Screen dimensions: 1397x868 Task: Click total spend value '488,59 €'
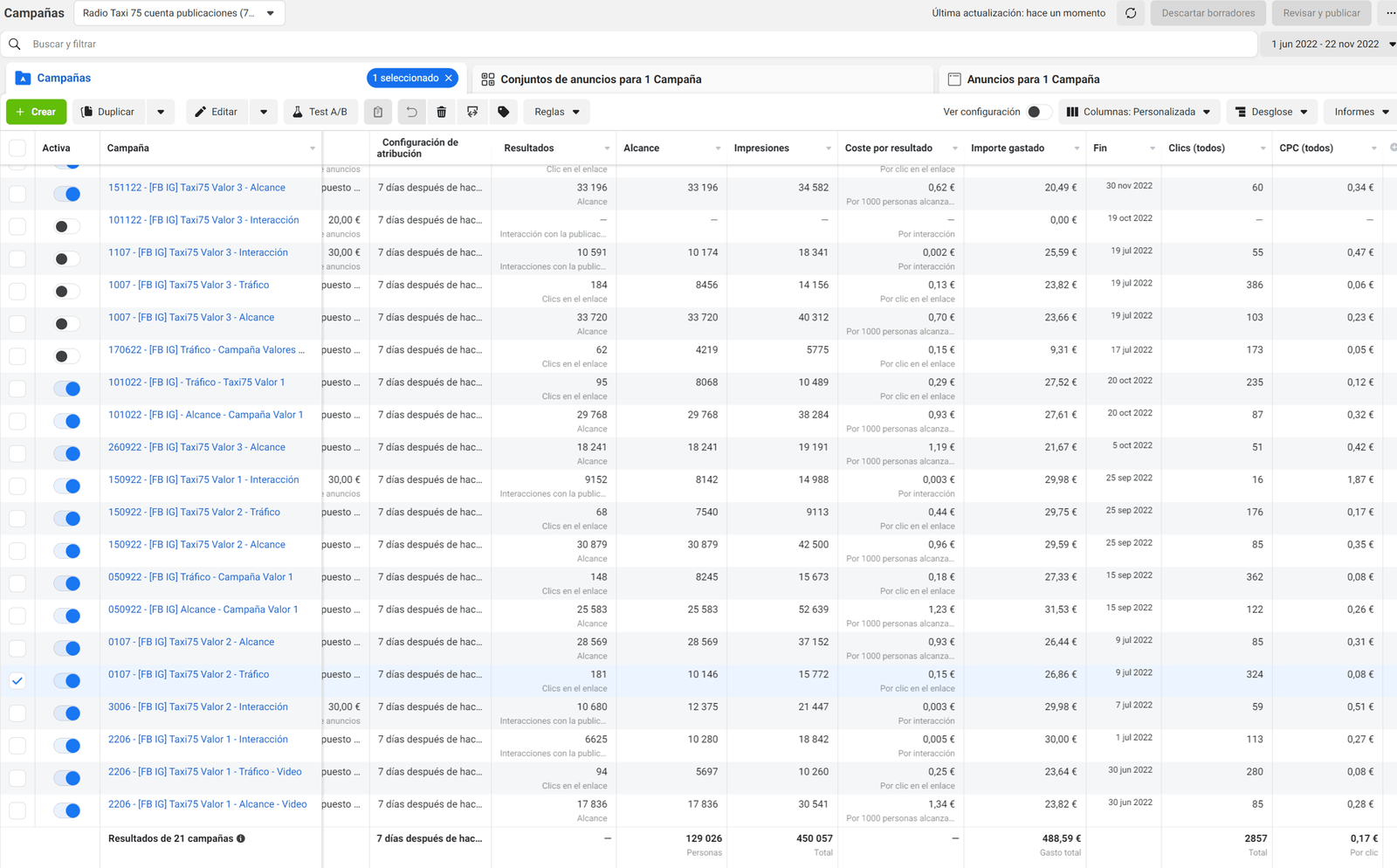click(1061, 838)
